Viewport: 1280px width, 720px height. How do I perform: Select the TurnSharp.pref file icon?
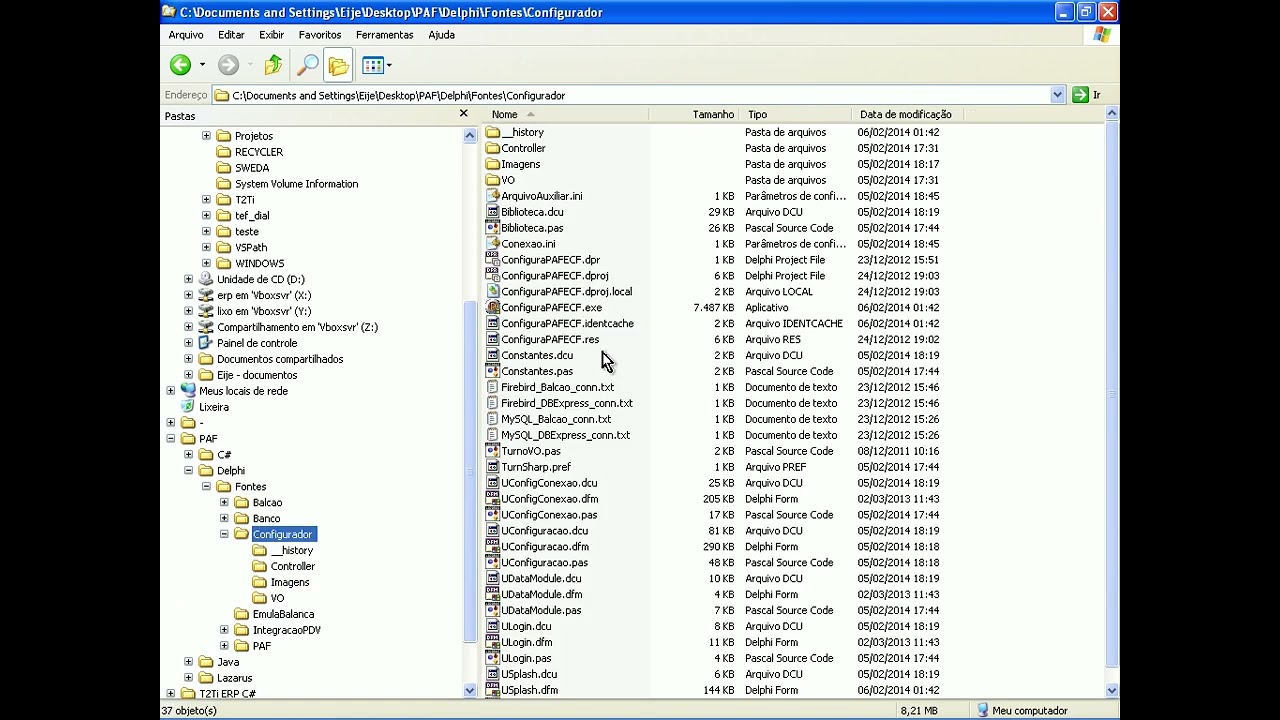(x=492, y=467)
